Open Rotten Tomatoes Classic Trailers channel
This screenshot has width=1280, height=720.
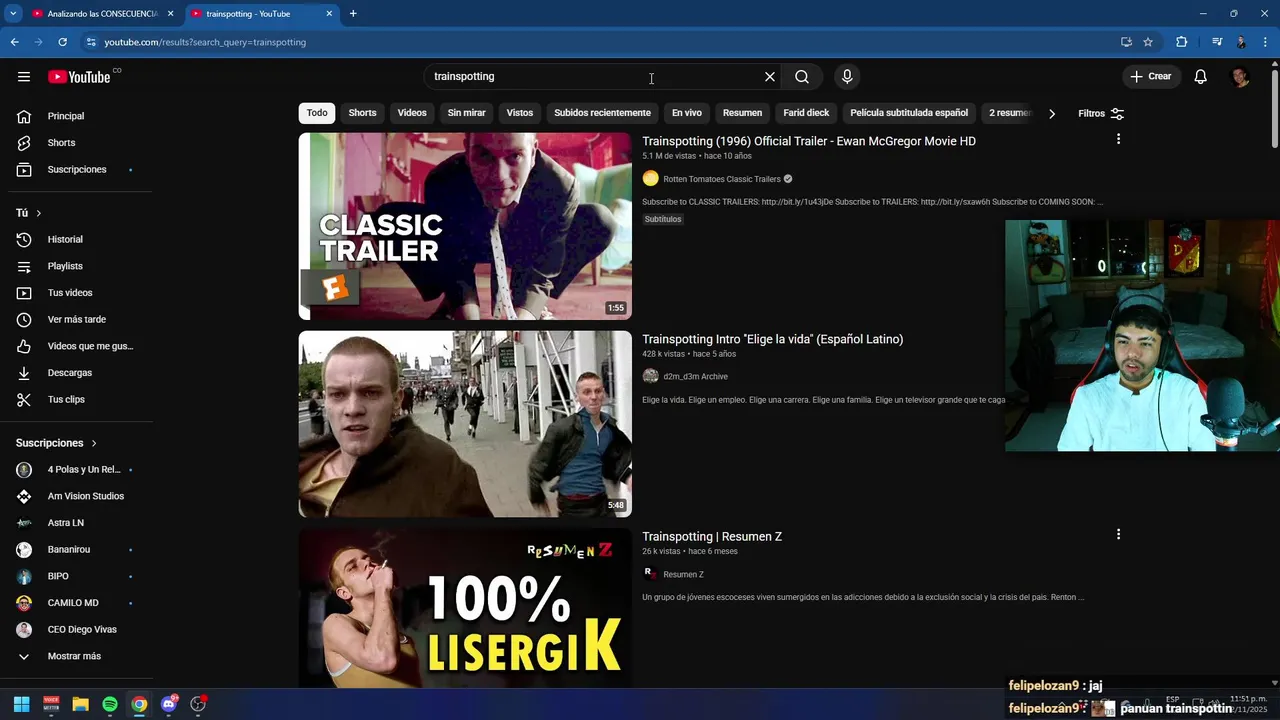click(722, 179)
